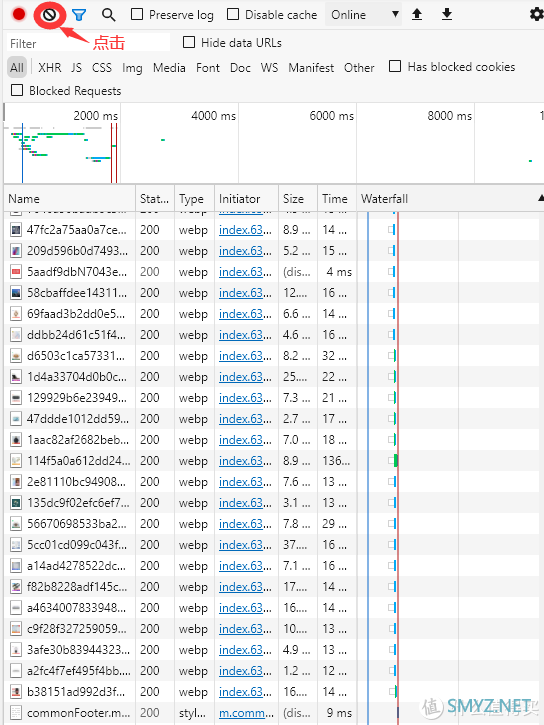Open initiator link for 47fc2a75aa0a7ce row
544x725 pixels.
pos(245,230)
